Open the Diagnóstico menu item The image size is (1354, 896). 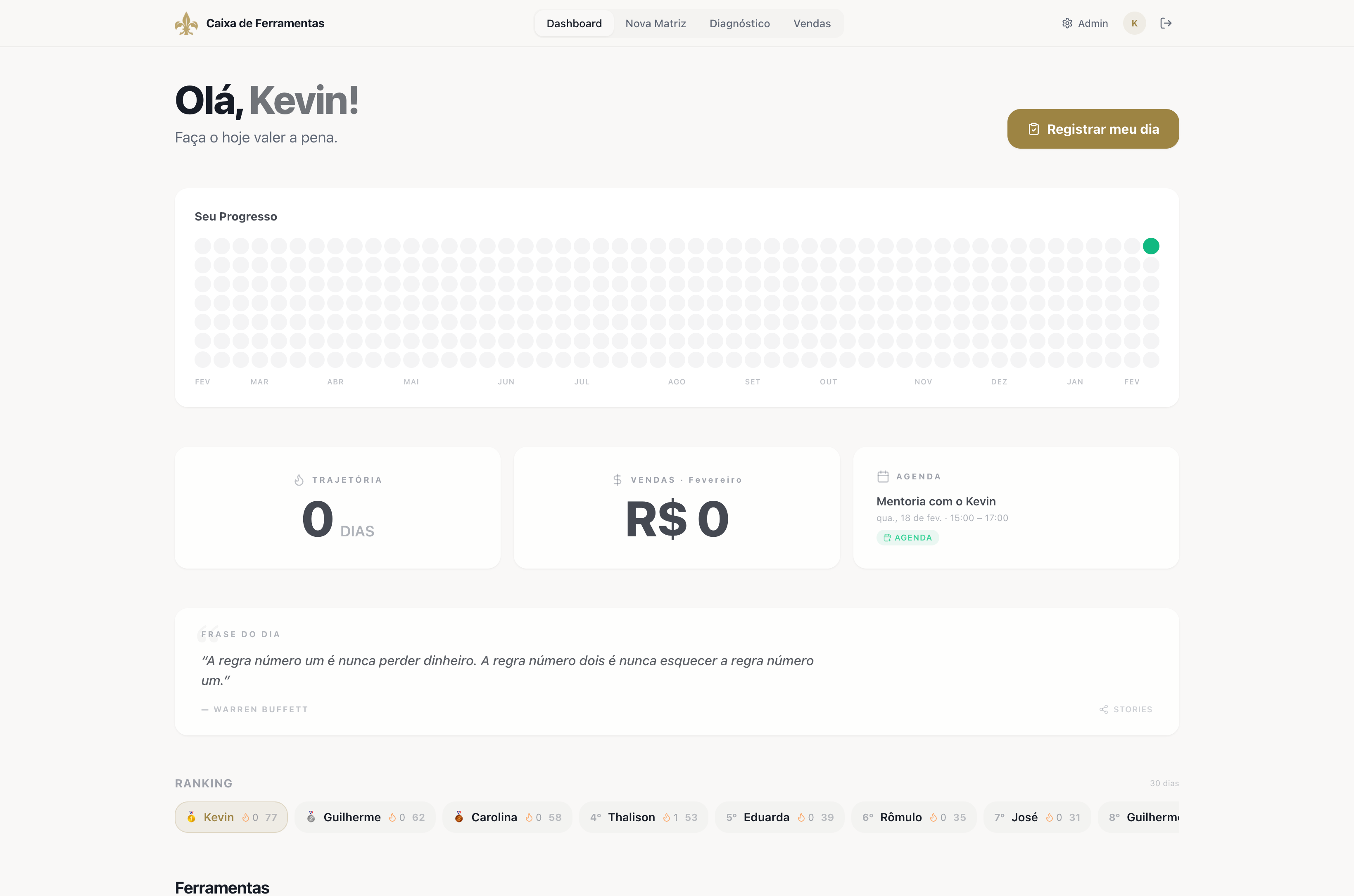click(x=740, y=24)
